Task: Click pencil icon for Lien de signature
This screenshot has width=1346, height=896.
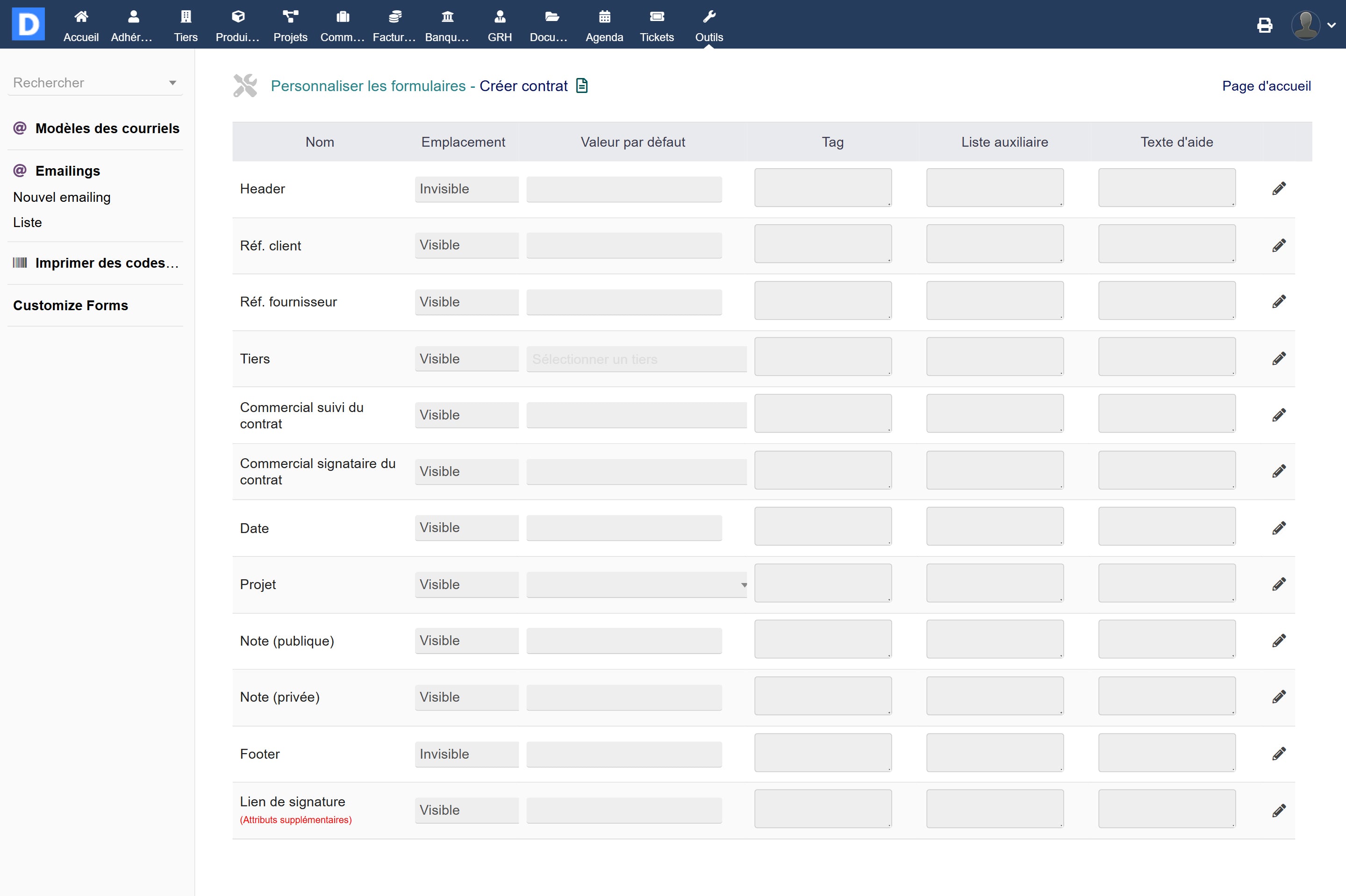Action: pyautogui.click(x=1279, y=811)
